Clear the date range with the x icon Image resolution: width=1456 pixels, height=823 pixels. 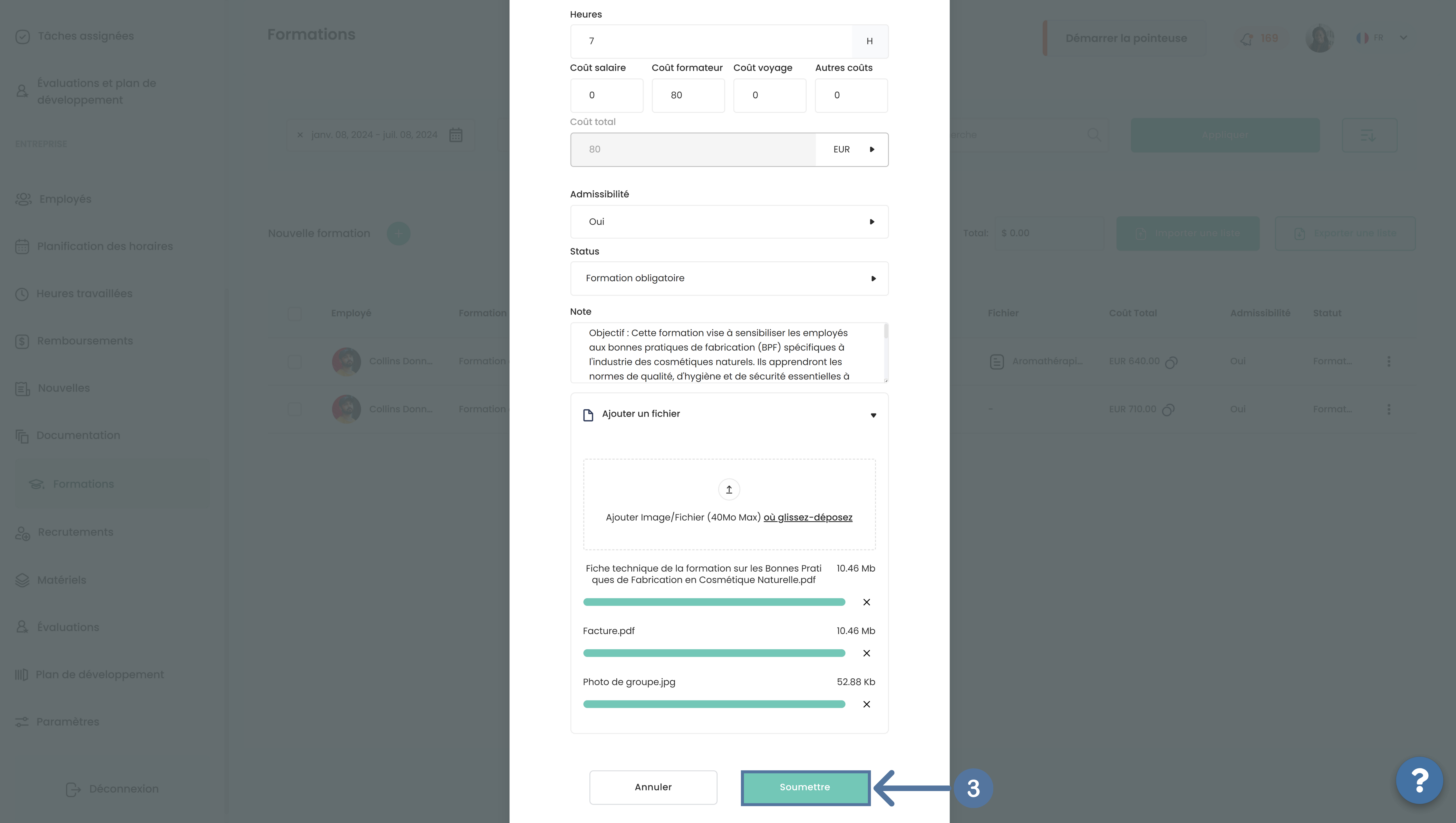point(300,135)
